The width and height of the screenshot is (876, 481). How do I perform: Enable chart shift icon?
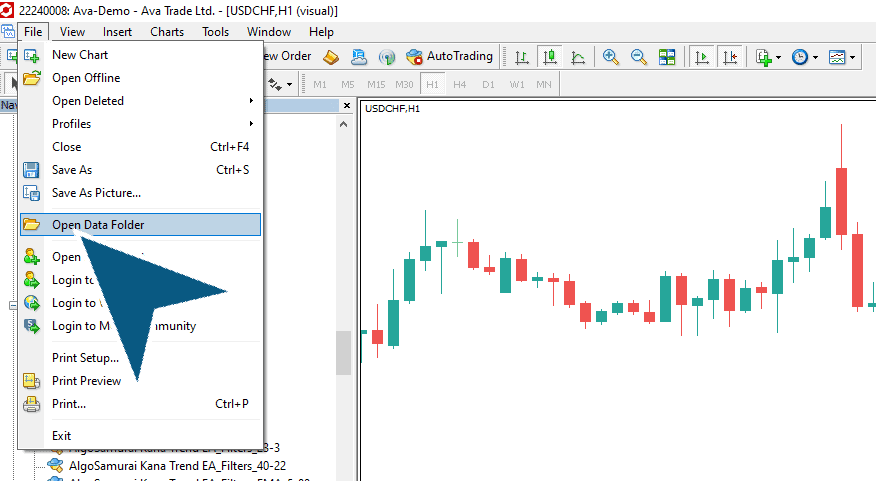pyautogui.click(x=730, y=57)
